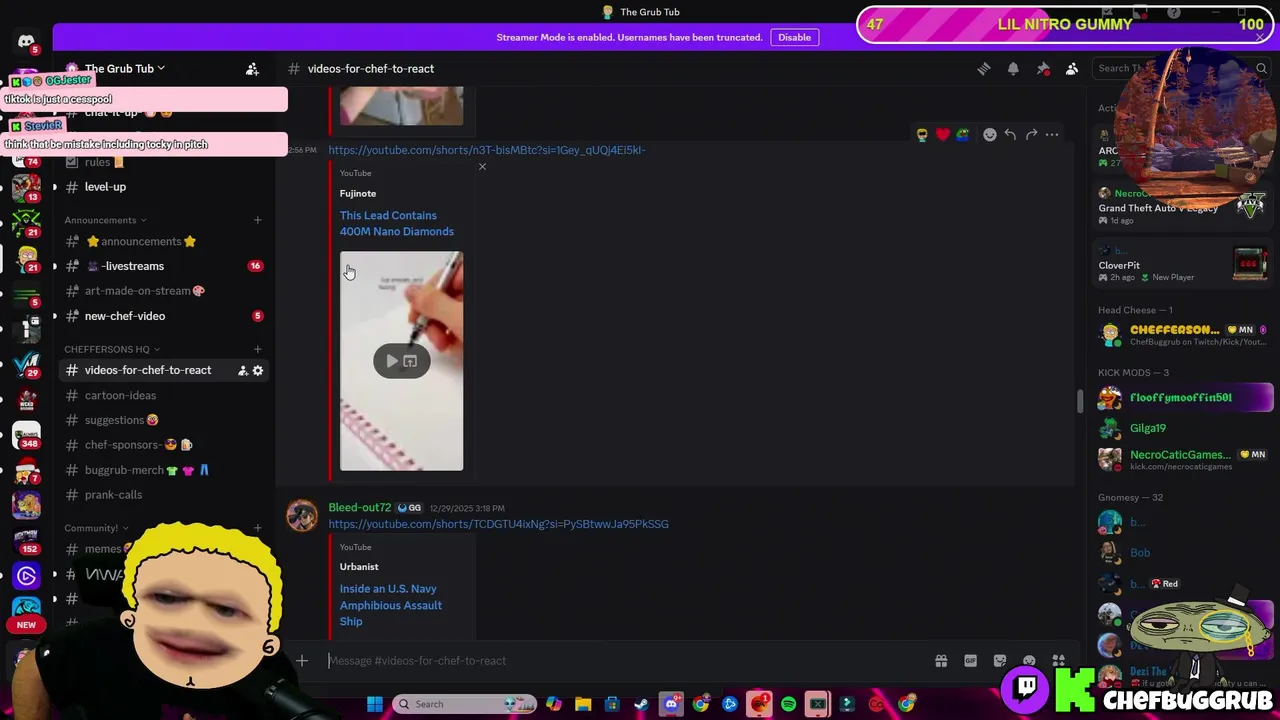React with the sunglasses guy emoji
The width and height of the screenshot is (1280, 720).
pyautogui.click(x=922, y=135)
